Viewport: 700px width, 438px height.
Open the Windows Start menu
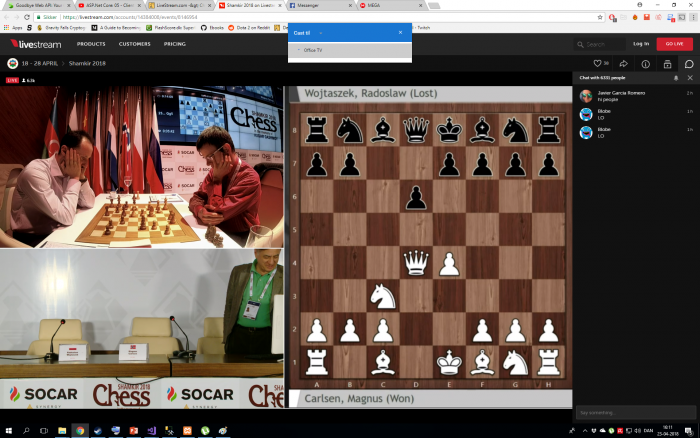pos(9,430)
